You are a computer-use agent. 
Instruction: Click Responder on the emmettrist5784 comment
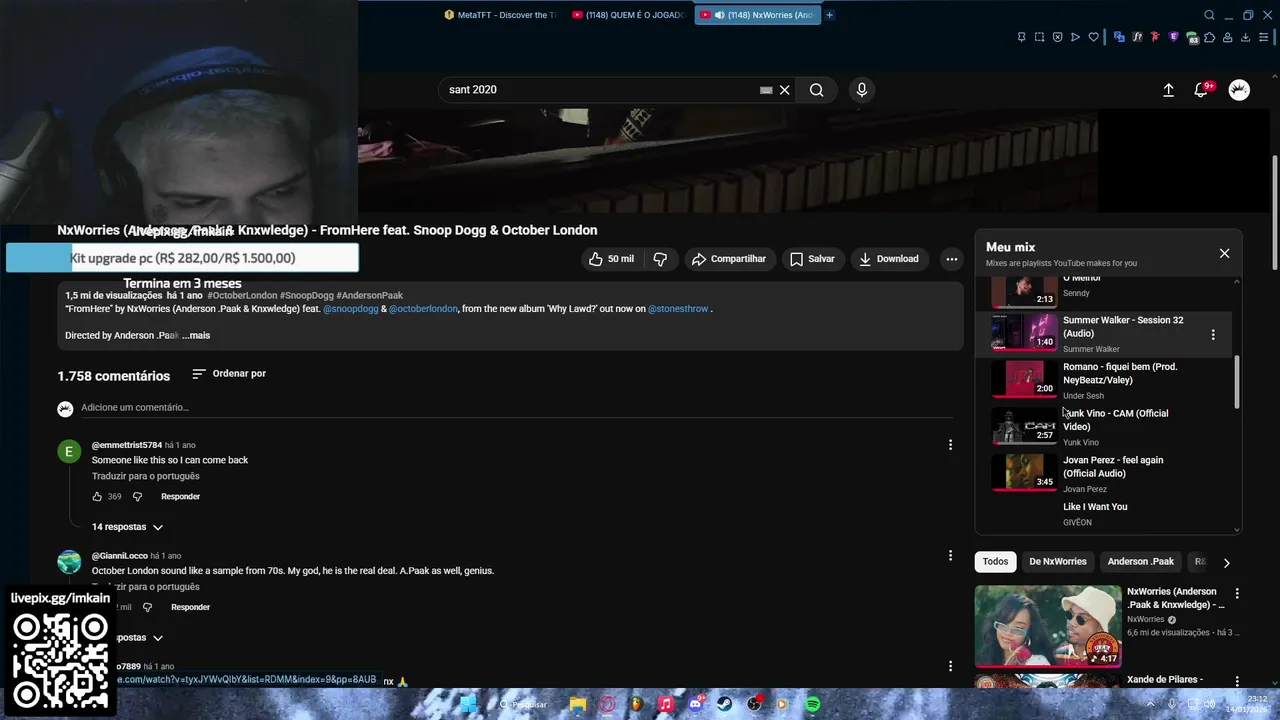[181, 497]
